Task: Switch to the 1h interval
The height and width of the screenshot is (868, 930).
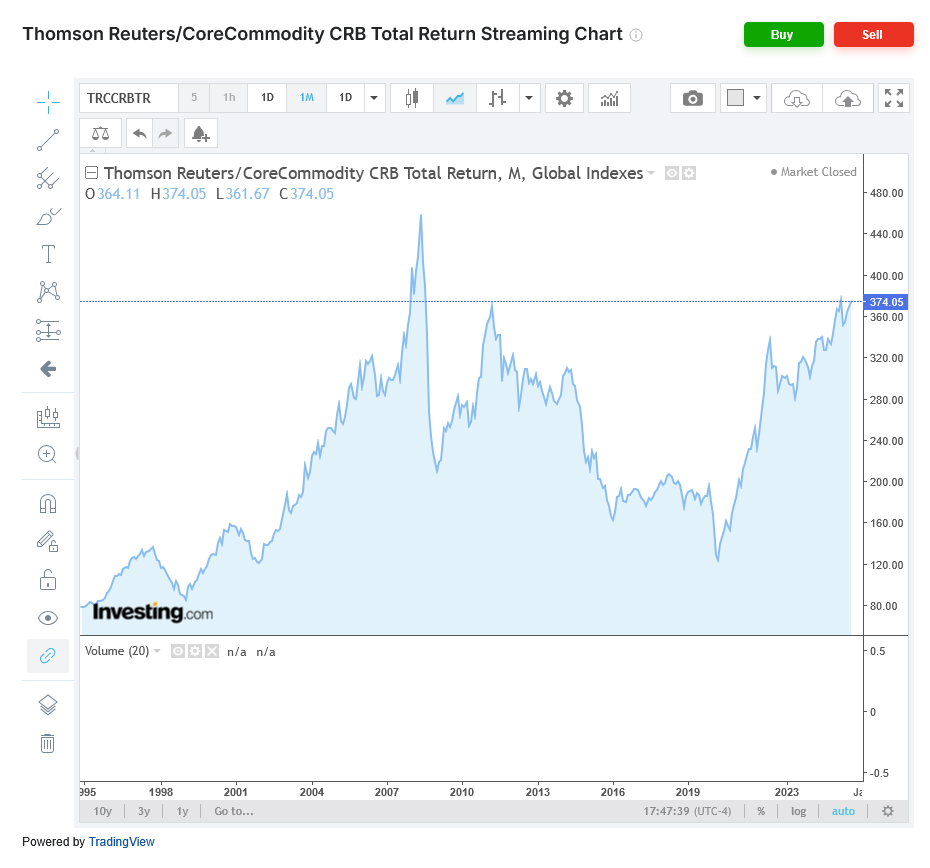Action: pyautogui.click(x=229, y=98)
